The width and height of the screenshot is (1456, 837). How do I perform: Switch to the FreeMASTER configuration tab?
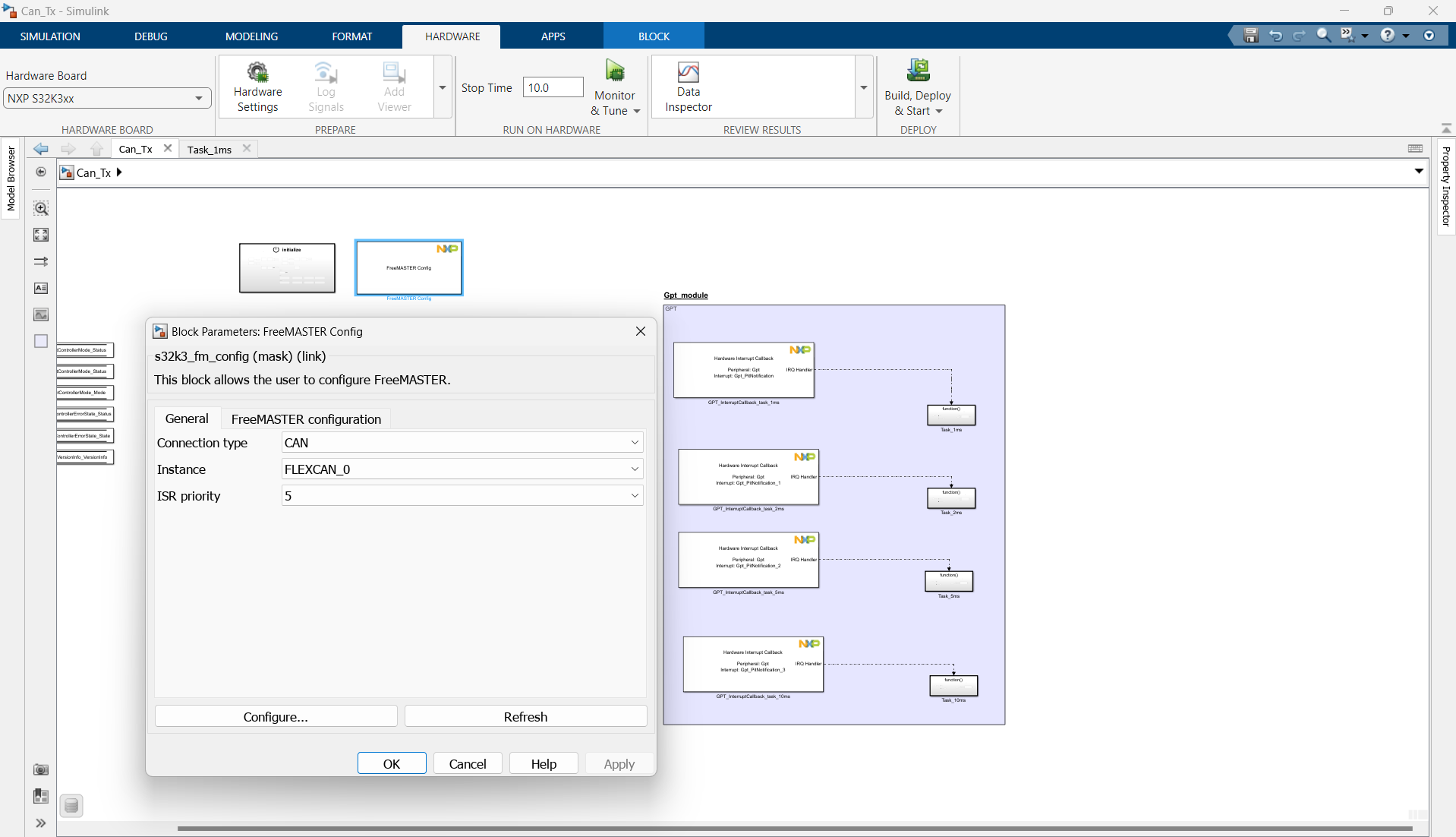[305, 418]
